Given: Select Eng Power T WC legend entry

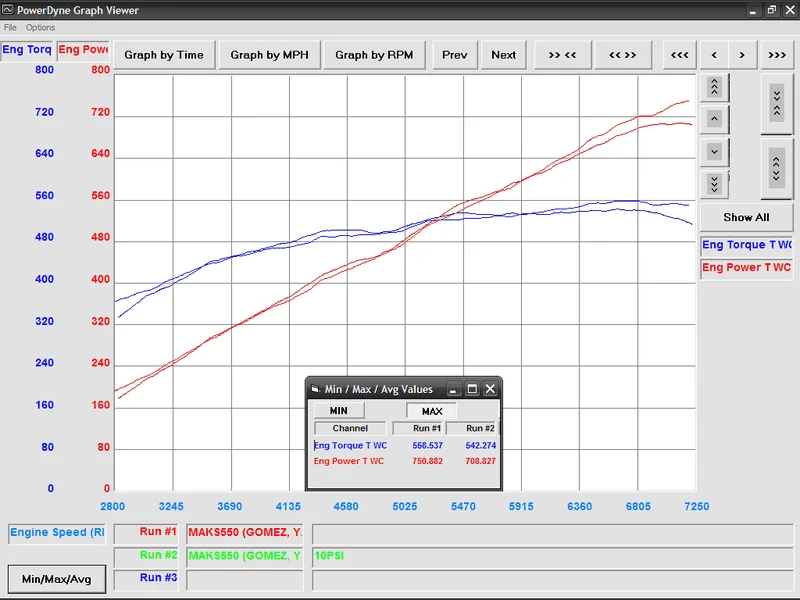Looking at the screenshot, I should click(x=746, y=267).
